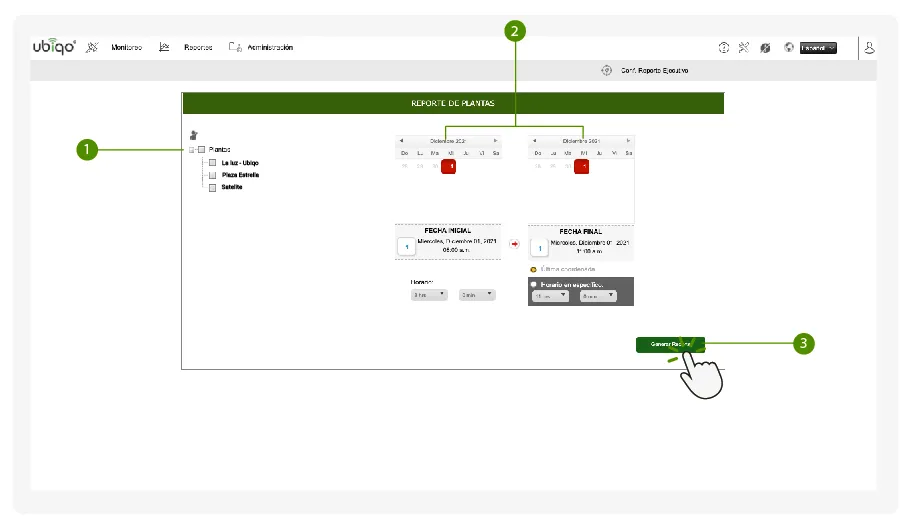Image resolution: width=912 pixels, height=523 pixels.
Task: Click the globe language icon
Action: coord(789,47)
